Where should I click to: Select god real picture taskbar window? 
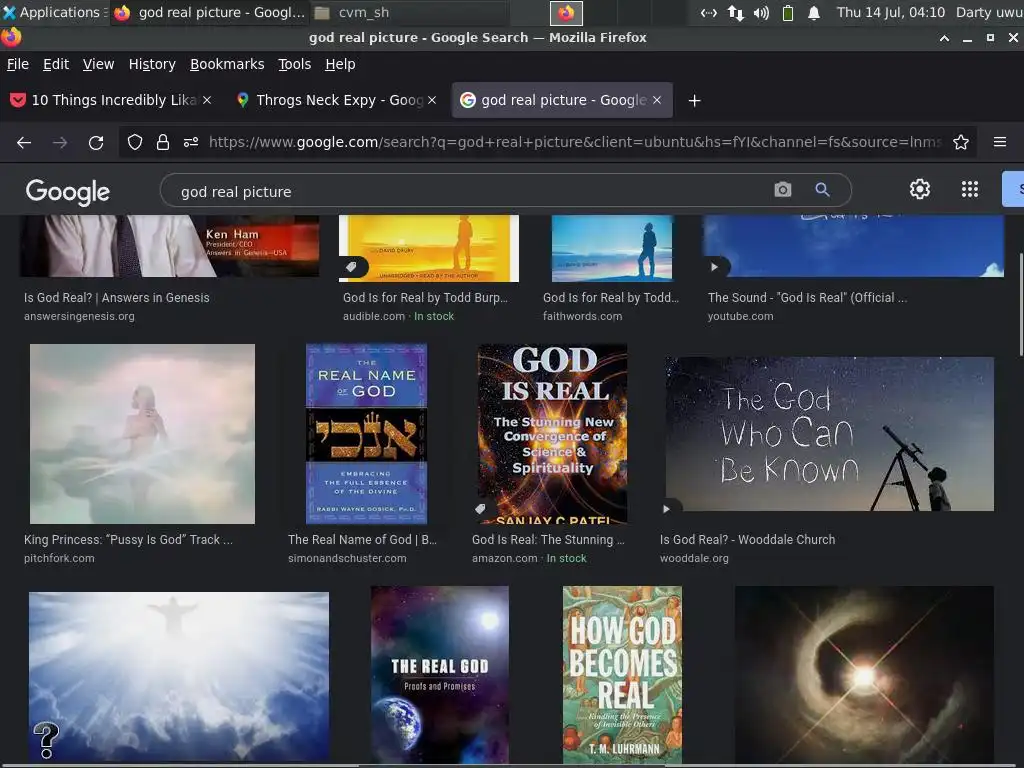pyautogui.click(x=209, y=12)
